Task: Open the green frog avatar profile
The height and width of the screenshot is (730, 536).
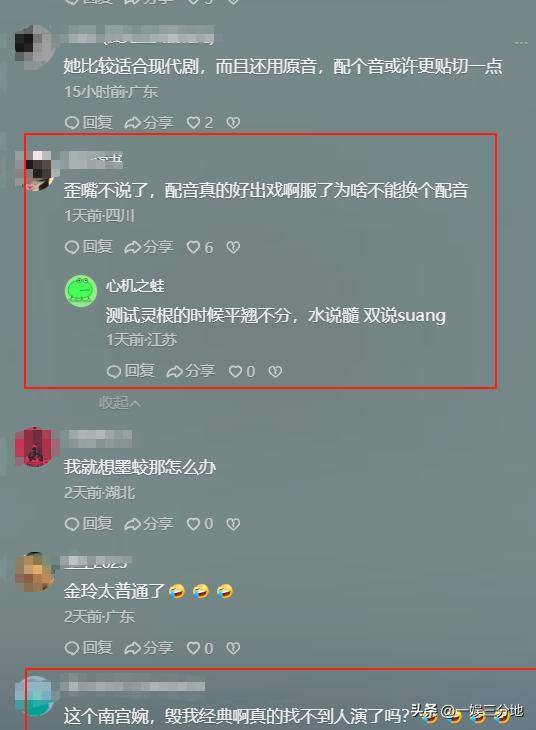Action: (x=81, y=291)
